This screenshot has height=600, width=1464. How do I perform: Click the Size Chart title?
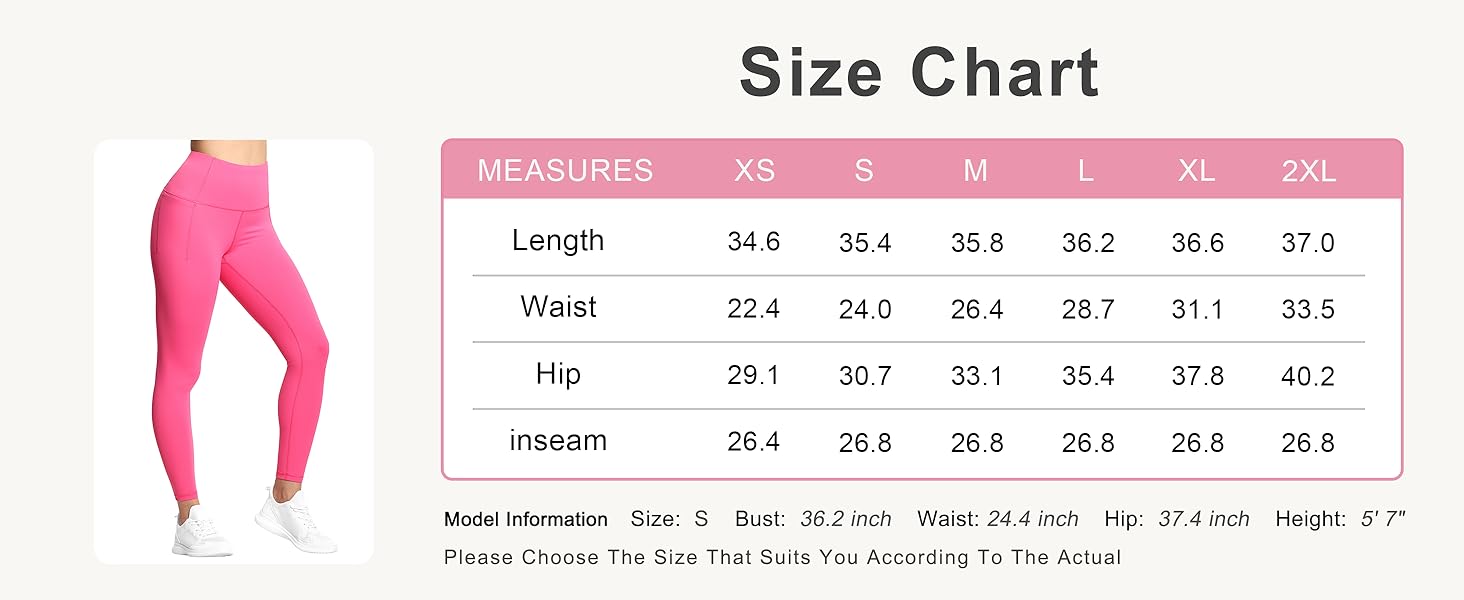(x=919, y=72)
